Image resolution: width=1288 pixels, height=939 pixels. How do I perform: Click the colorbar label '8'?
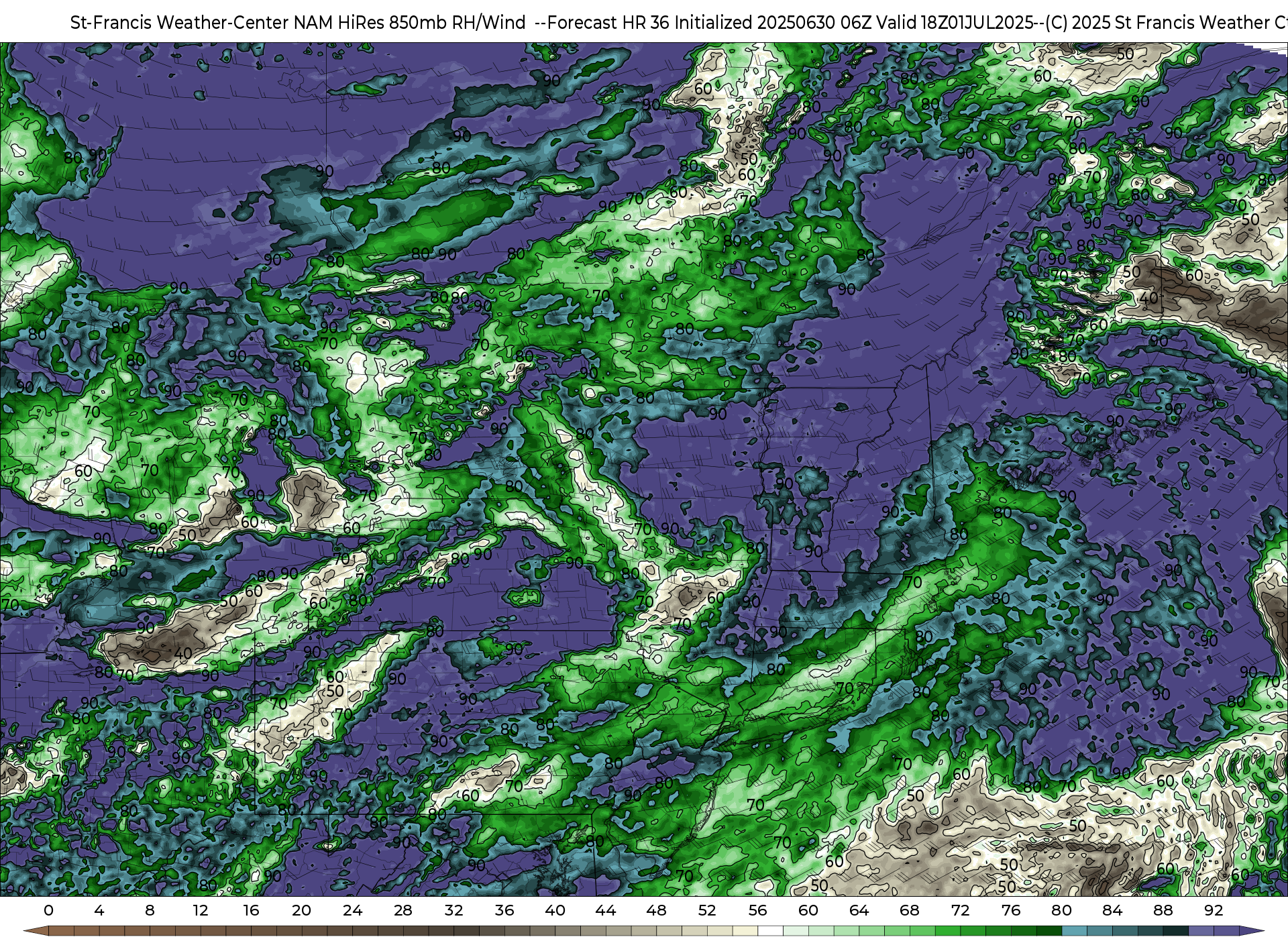150,910
